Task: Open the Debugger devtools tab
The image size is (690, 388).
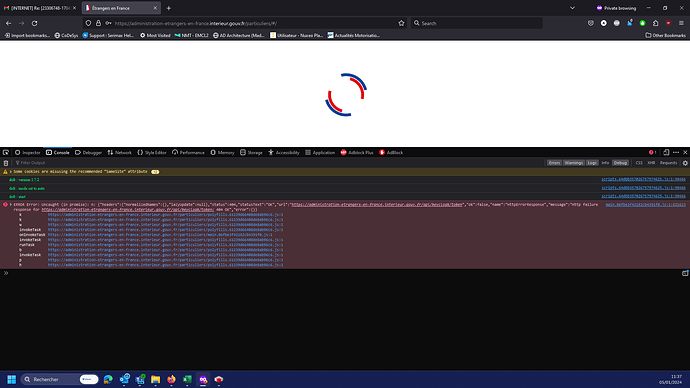Action: 88,153
